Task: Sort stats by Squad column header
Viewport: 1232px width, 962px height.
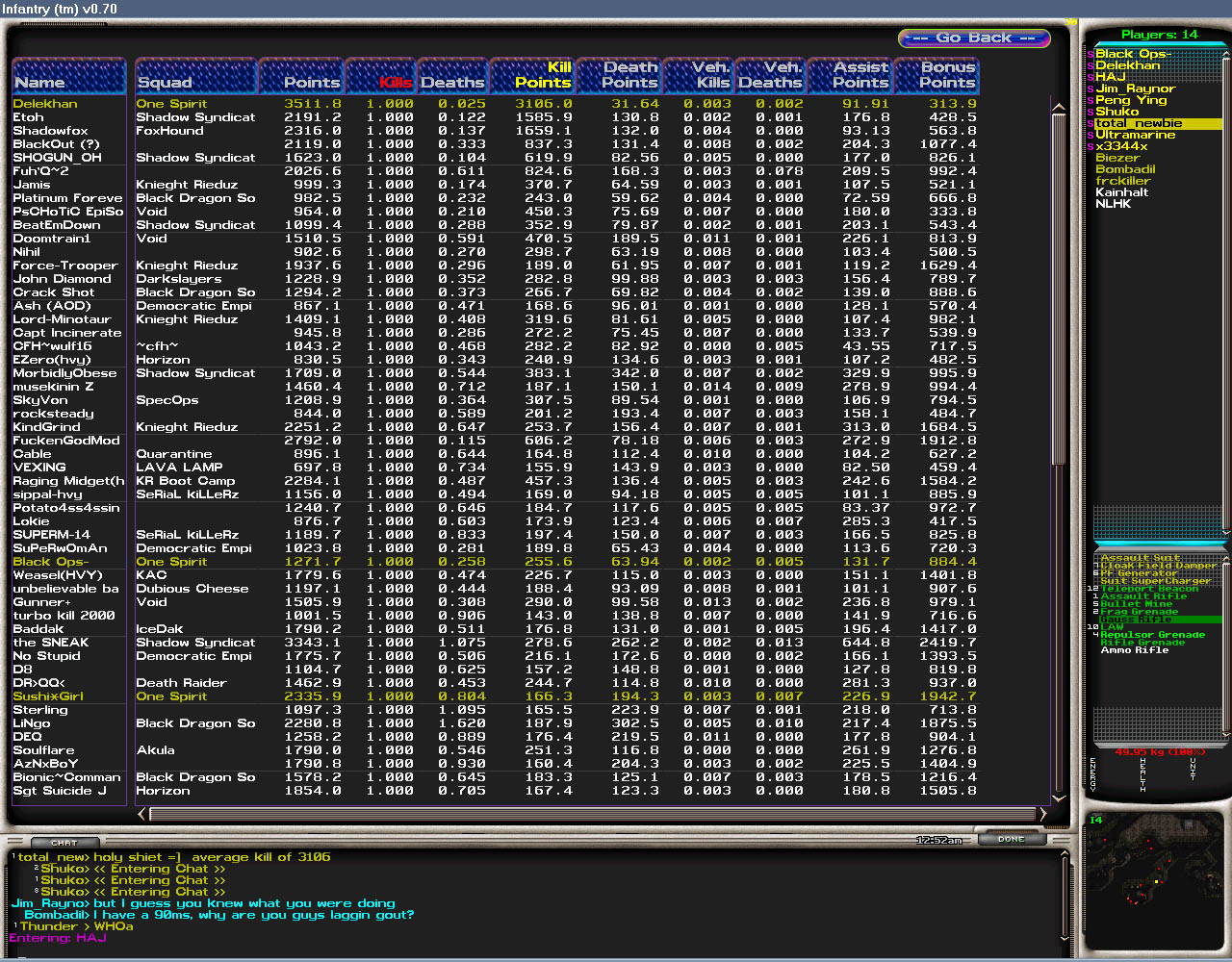Action: [195, 75]
